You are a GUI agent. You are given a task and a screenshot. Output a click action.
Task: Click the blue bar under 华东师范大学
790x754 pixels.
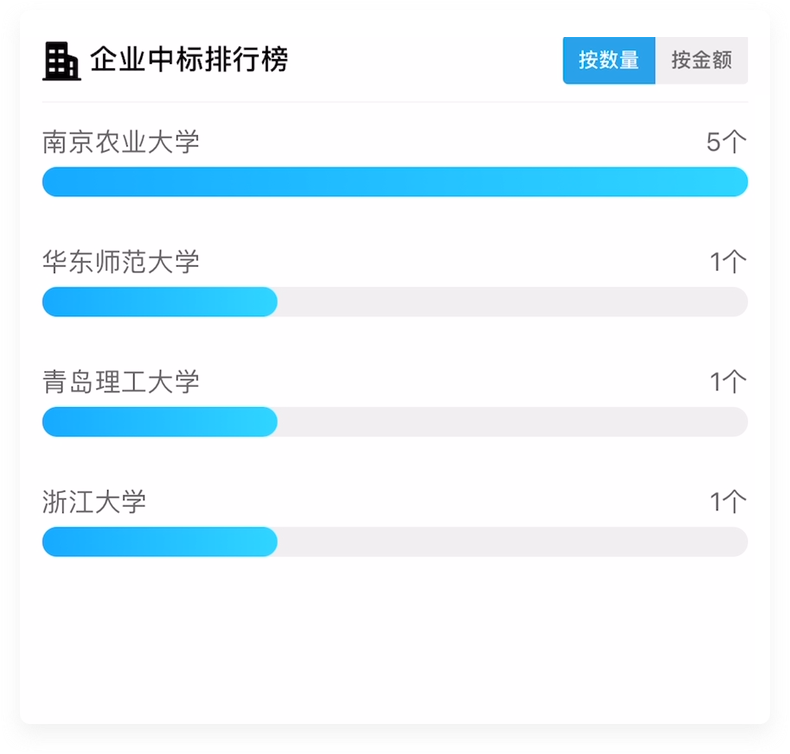pyautogui.click(x=160, y=302)
